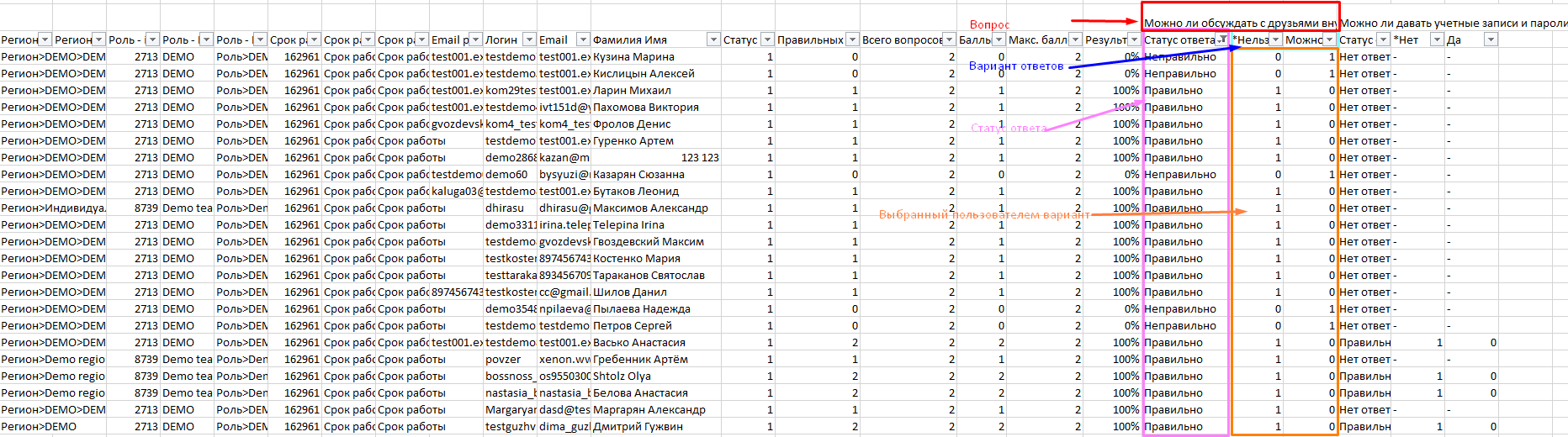Select the cell 'Костенко Мария'
The height and width of the screenshot is (437, 1568).
(656, 258)
